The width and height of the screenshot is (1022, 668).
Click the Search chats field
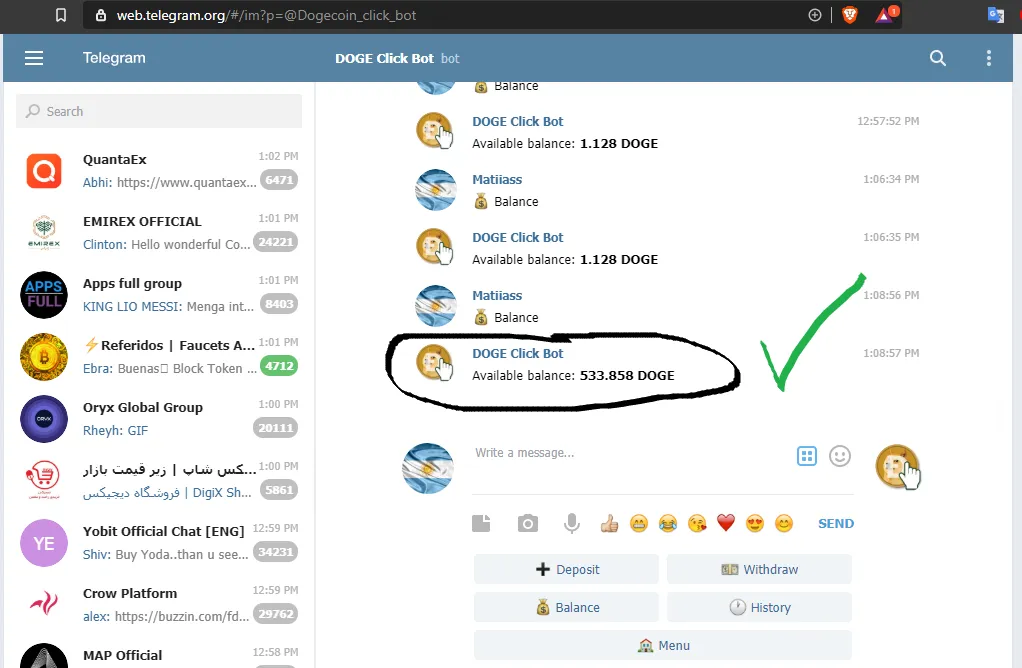click(159, 111)
